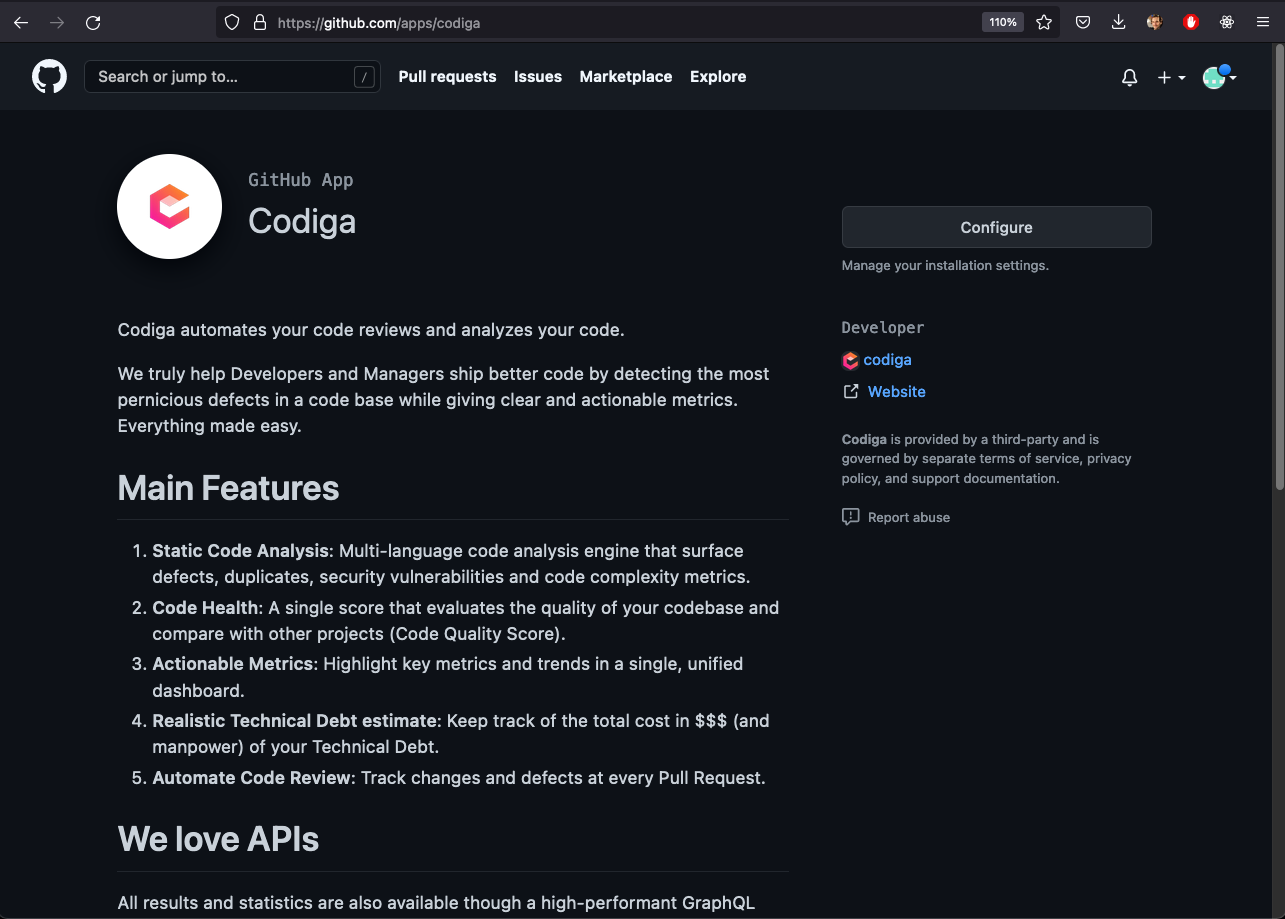
Task: Click the Search or jump to field
Action: tap(232, 77)
